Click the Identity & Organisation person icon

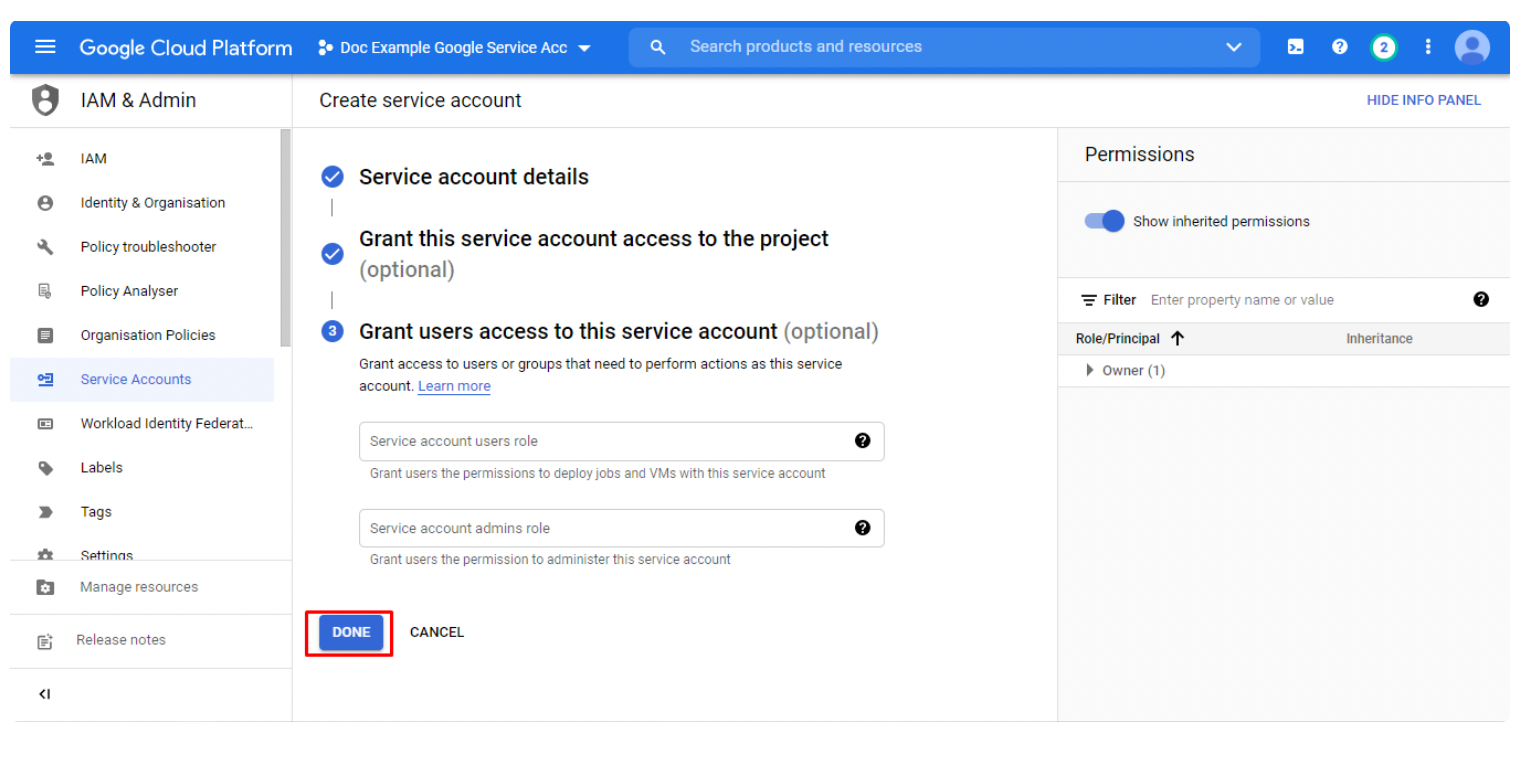point(45,203)
